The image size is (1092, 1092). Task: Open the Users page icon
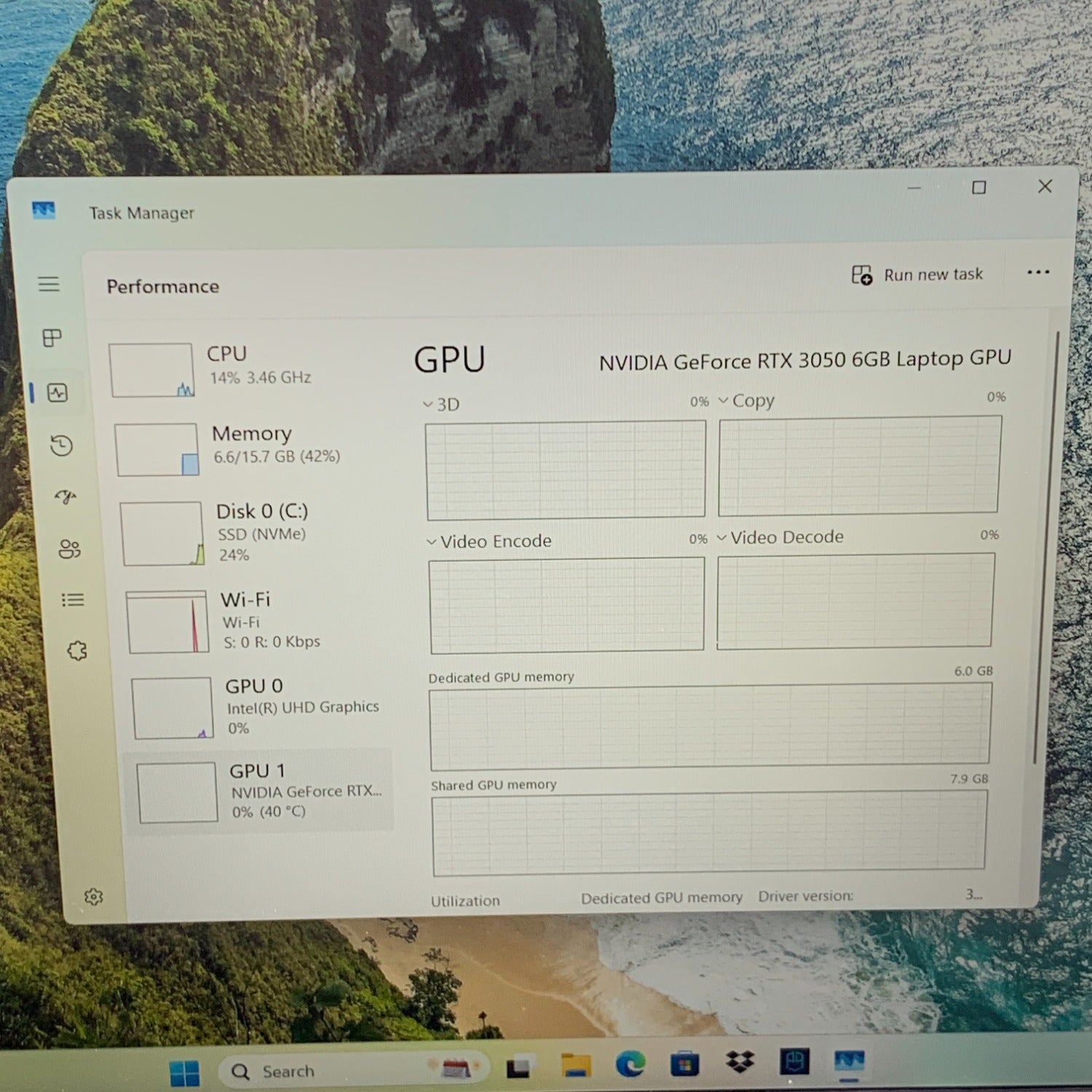(69, 549)
